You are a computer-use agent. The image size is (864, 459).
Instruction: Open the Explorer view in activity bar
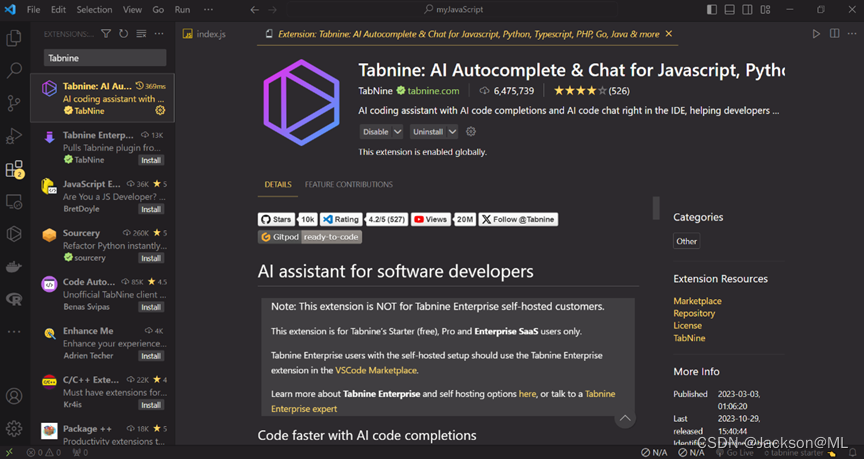point(14,38)
